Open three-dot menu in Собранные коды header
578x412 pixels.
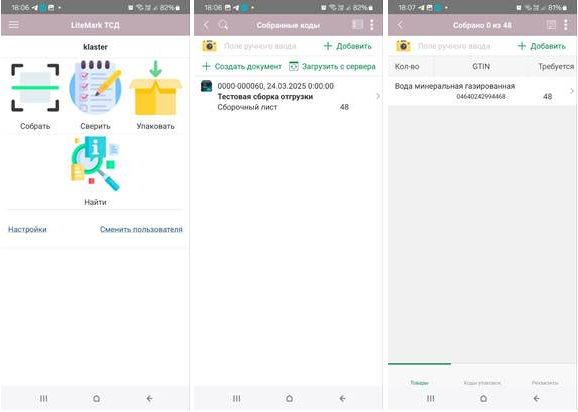click(372, 25)
